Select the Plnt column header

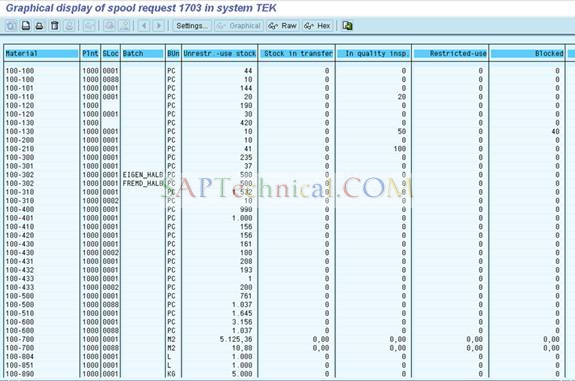click(90, 54)
